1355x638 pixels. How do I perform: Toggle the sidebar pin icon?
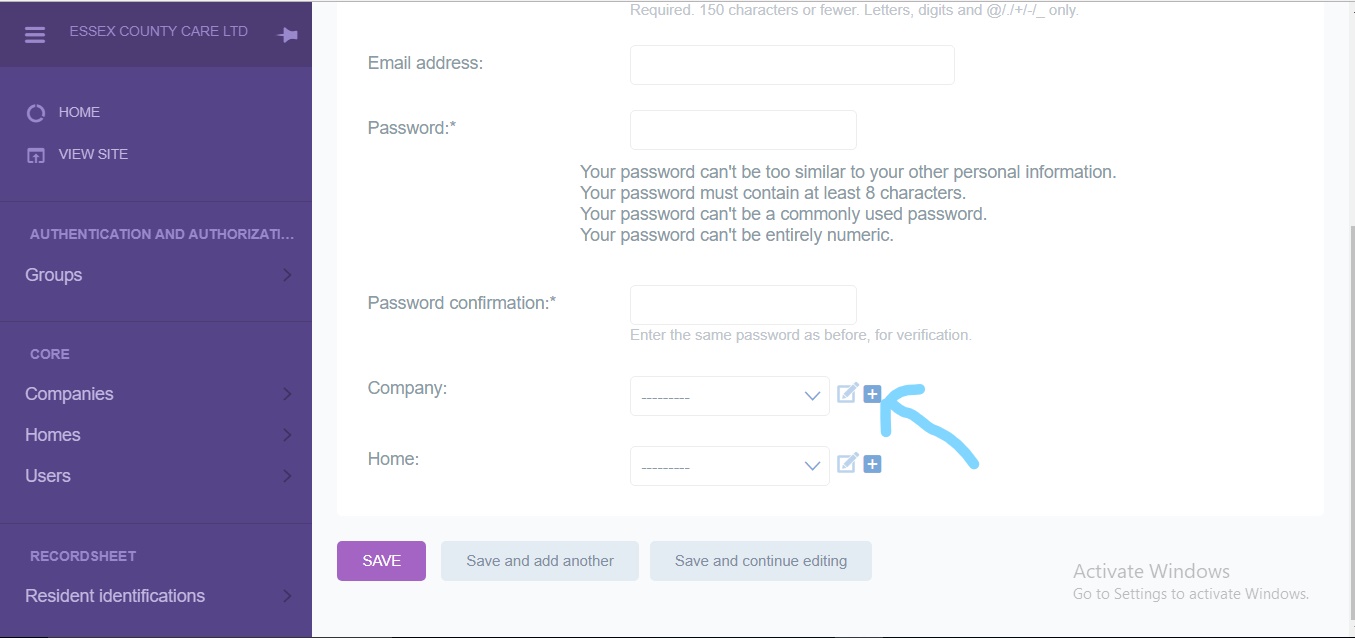[x=287, y=35]
